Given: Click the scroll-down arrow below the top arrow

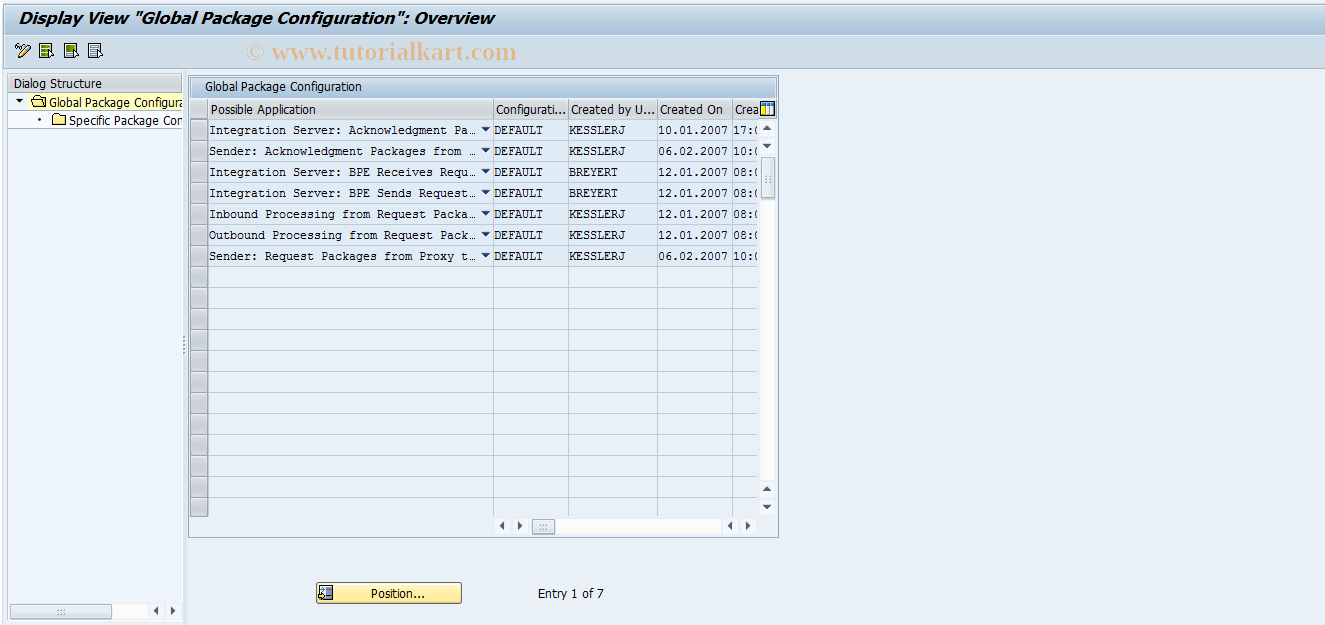Looking at the screenshot, I should [768, 147].
